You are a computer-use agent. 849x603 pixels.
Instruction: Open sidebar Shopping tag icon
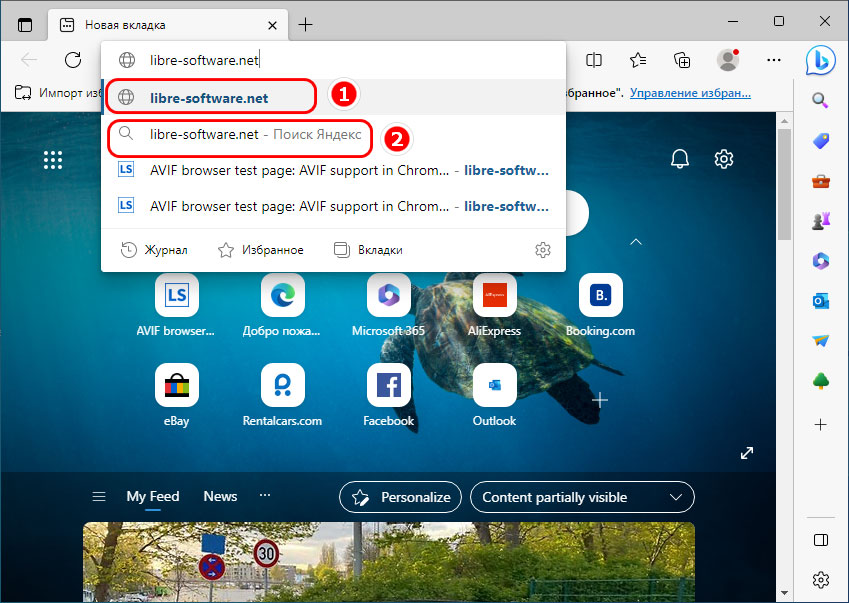click(820, 141)
